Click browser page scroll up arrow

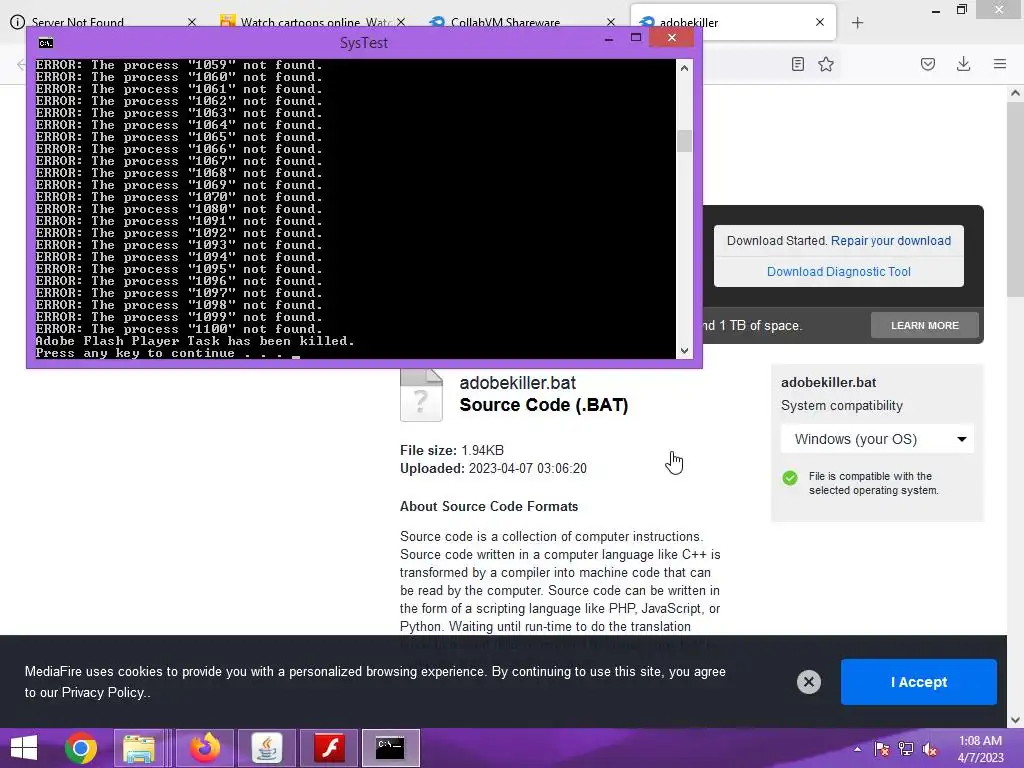[1015, 93]
